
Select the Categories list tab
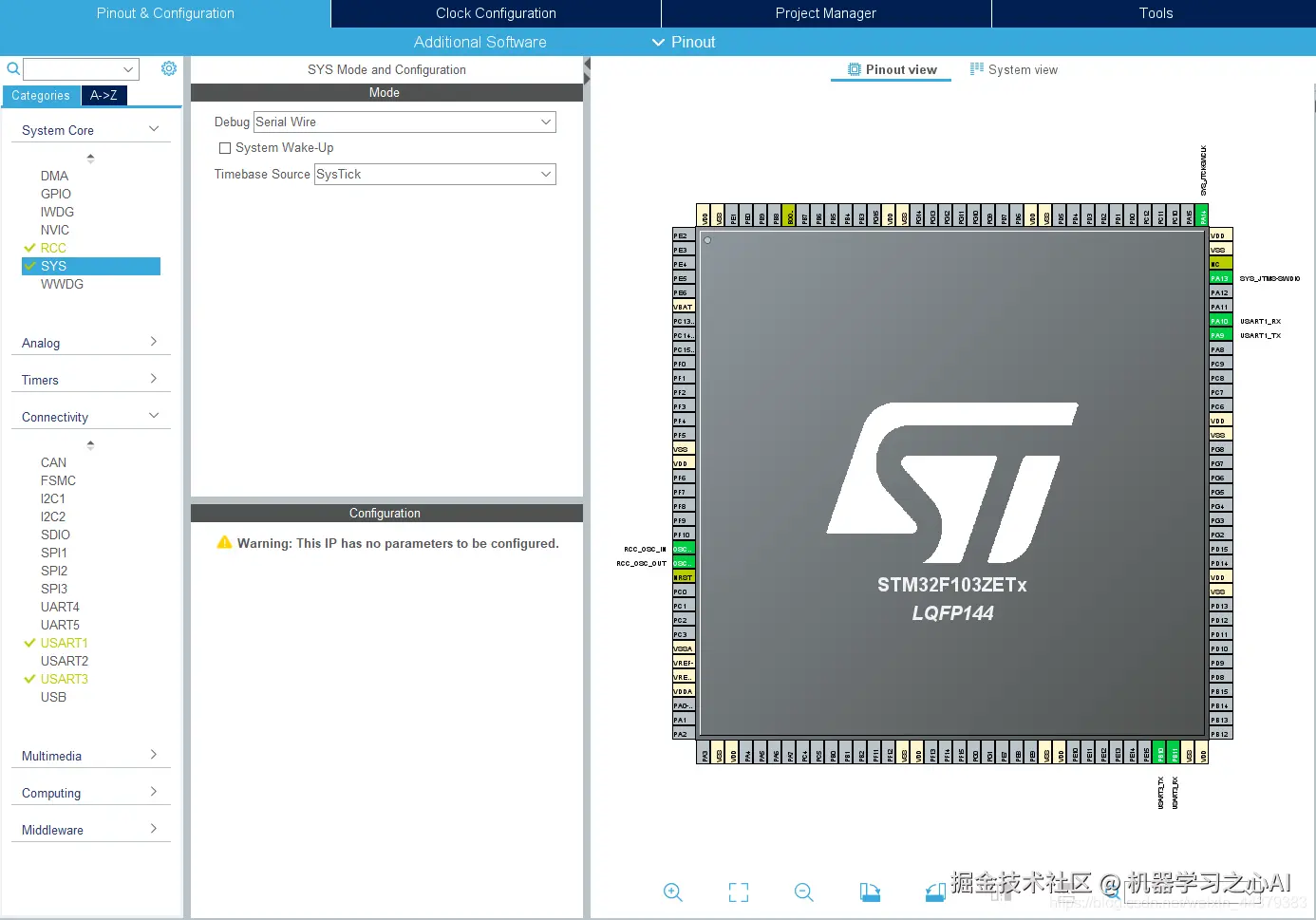pos(41,95)
